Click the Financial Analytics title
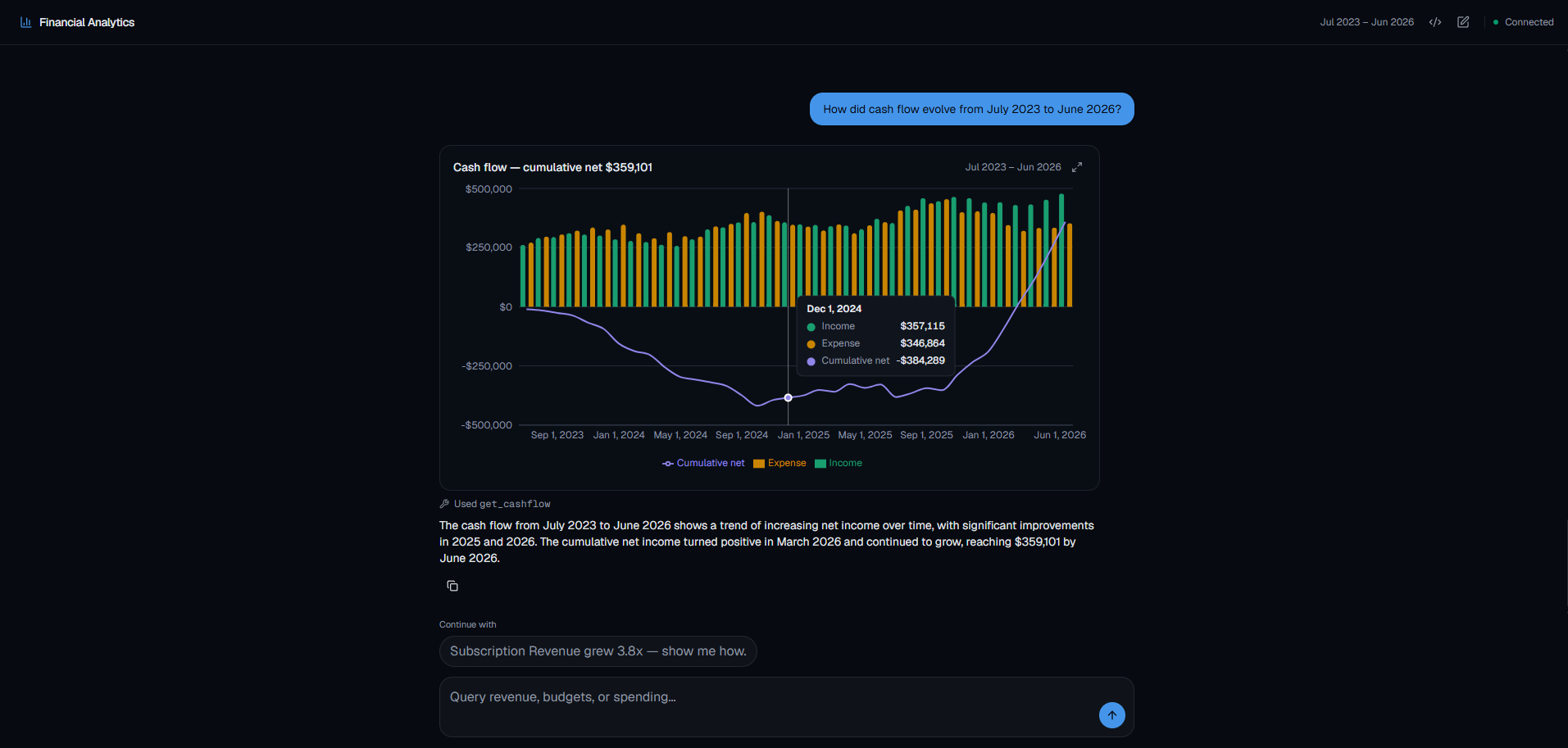1568x748 pixels. click(x=87, y=22)
